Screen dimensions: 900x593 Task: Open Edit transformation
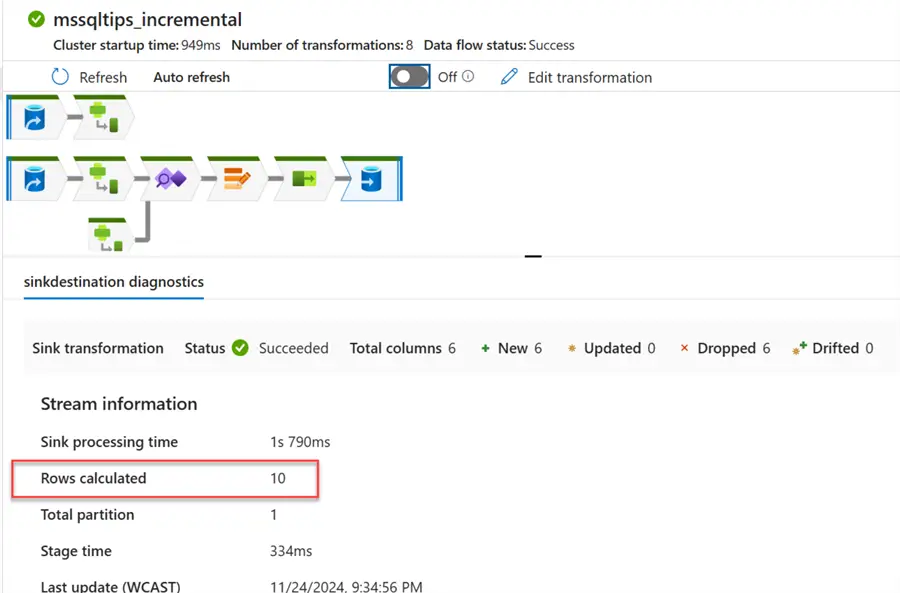[576, 77]
